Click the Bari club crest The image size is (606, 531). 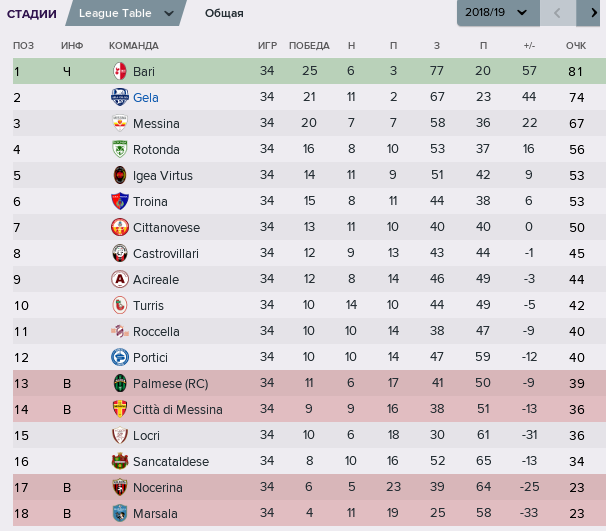point(120,72)
